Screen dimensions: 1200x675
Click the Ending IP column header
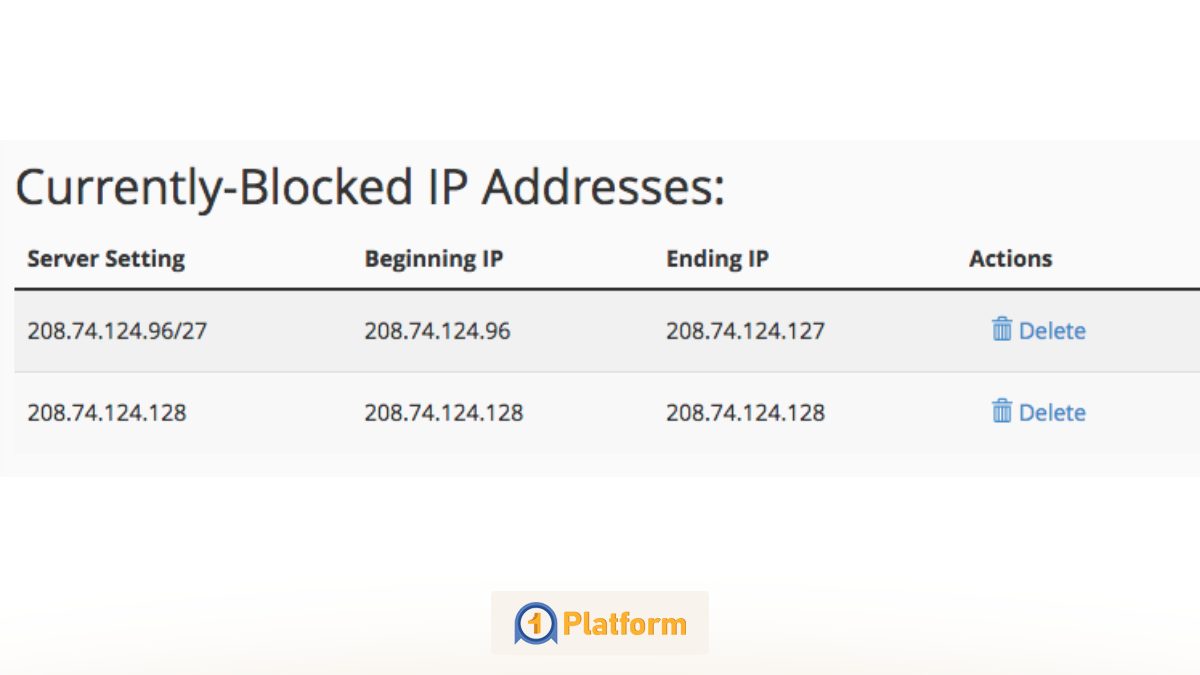[x=718, y=258]
